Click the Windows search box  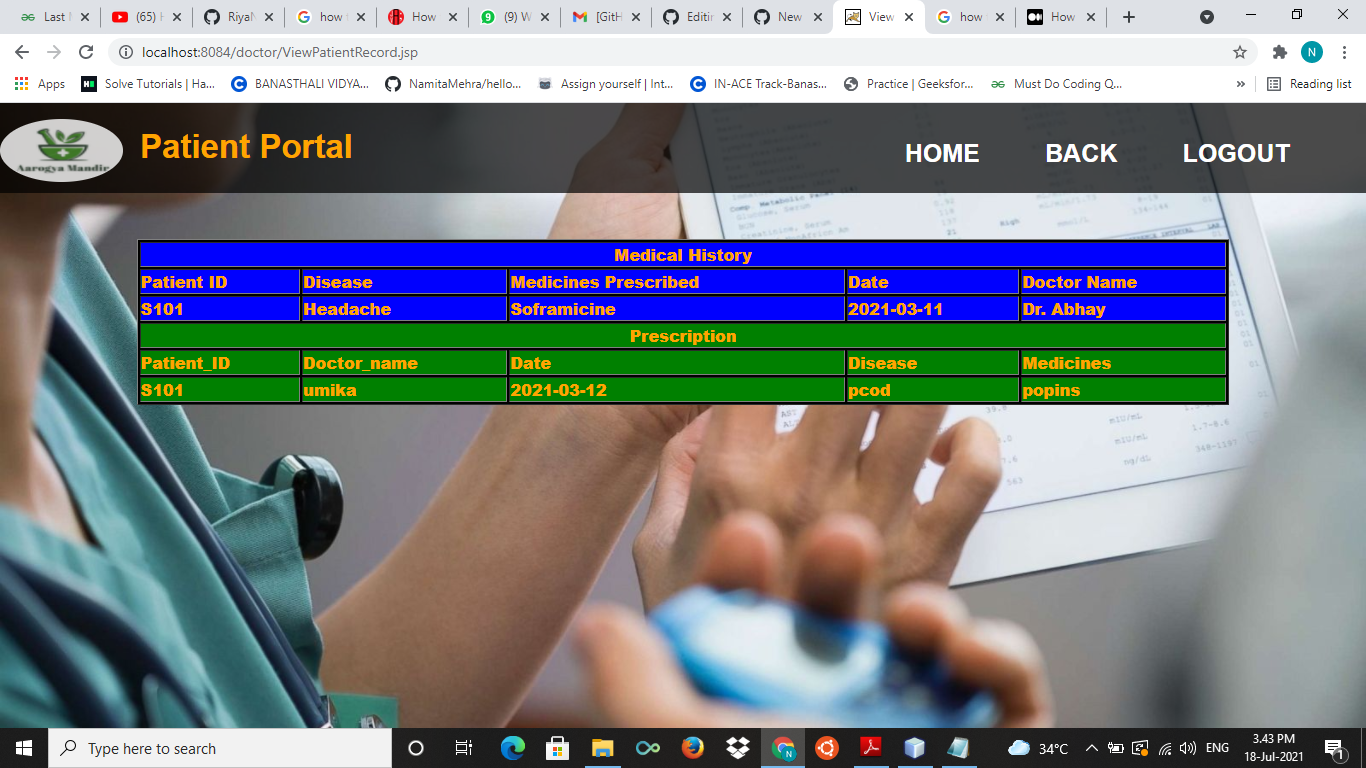[220, 748]
